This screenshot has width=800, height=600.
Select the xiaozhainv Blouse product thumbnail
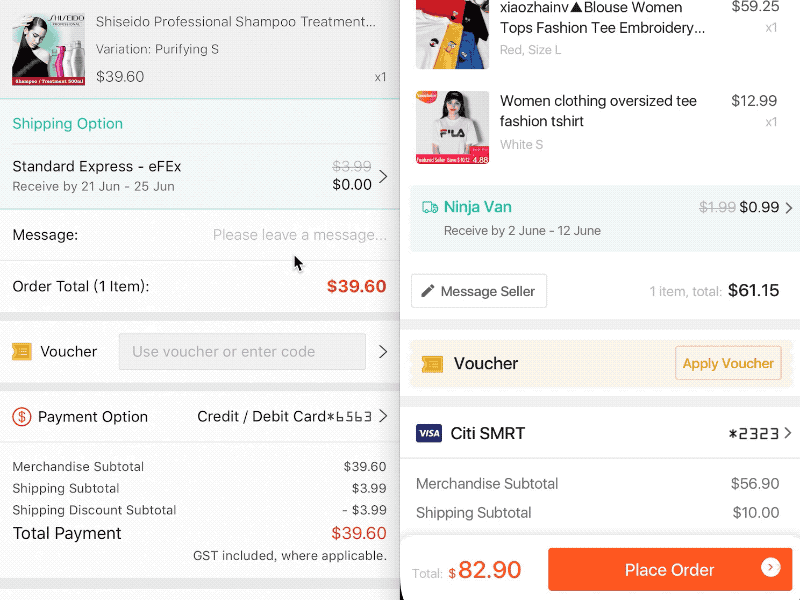(x=452, y=33)
